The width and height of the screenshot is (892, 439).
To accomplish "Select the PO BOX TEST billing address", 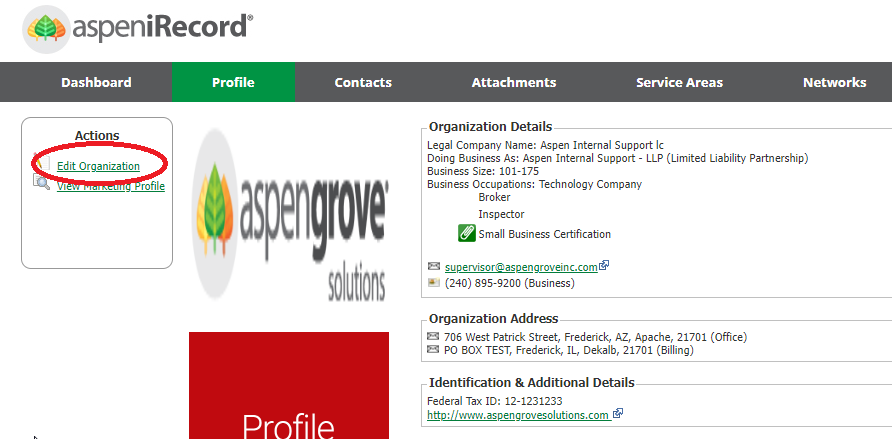I will coord(569,350).
